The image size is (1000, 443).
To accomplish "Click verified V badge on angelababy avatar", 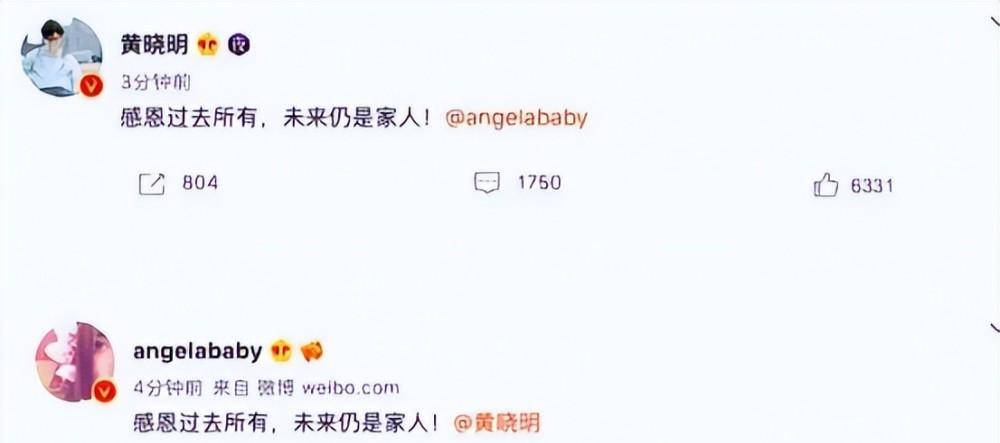I will pyautogui.click(x=105, y=391).
